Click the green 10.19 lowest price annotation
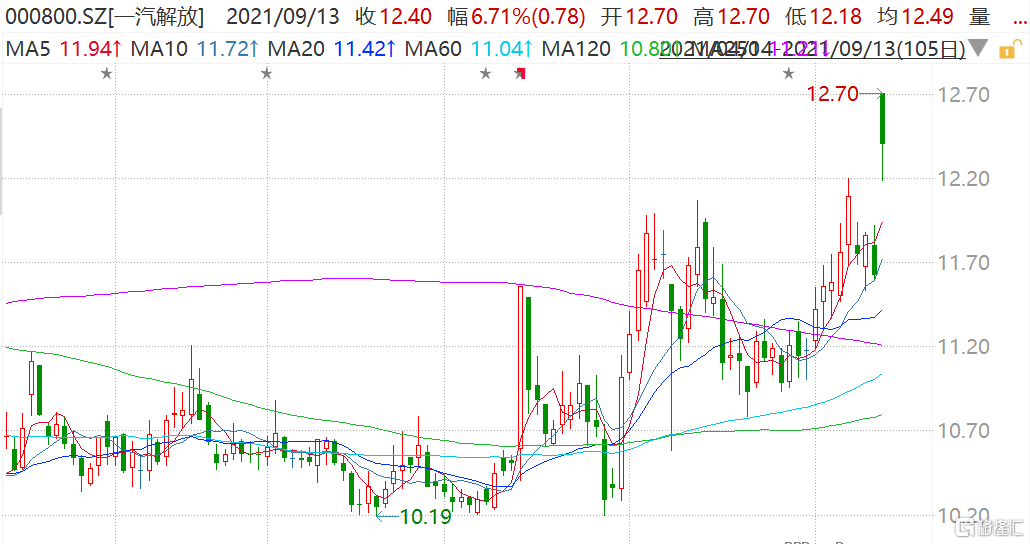The image size is (1030, 544). click(426, 517)
